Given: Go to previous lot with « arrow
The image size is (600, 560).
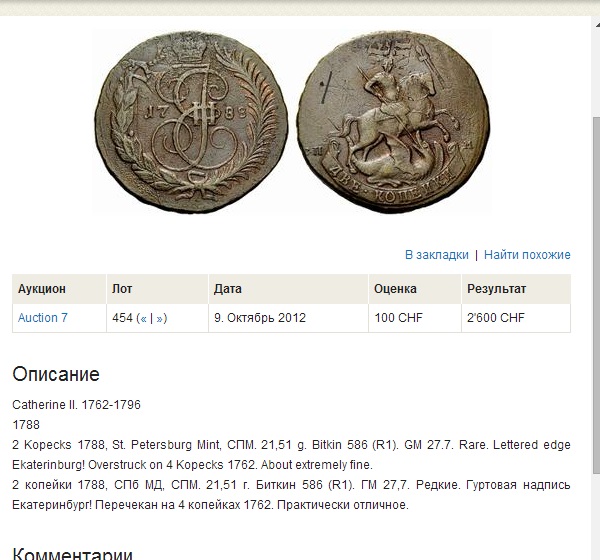Looking at the screenshot, I should coord(143,318).
